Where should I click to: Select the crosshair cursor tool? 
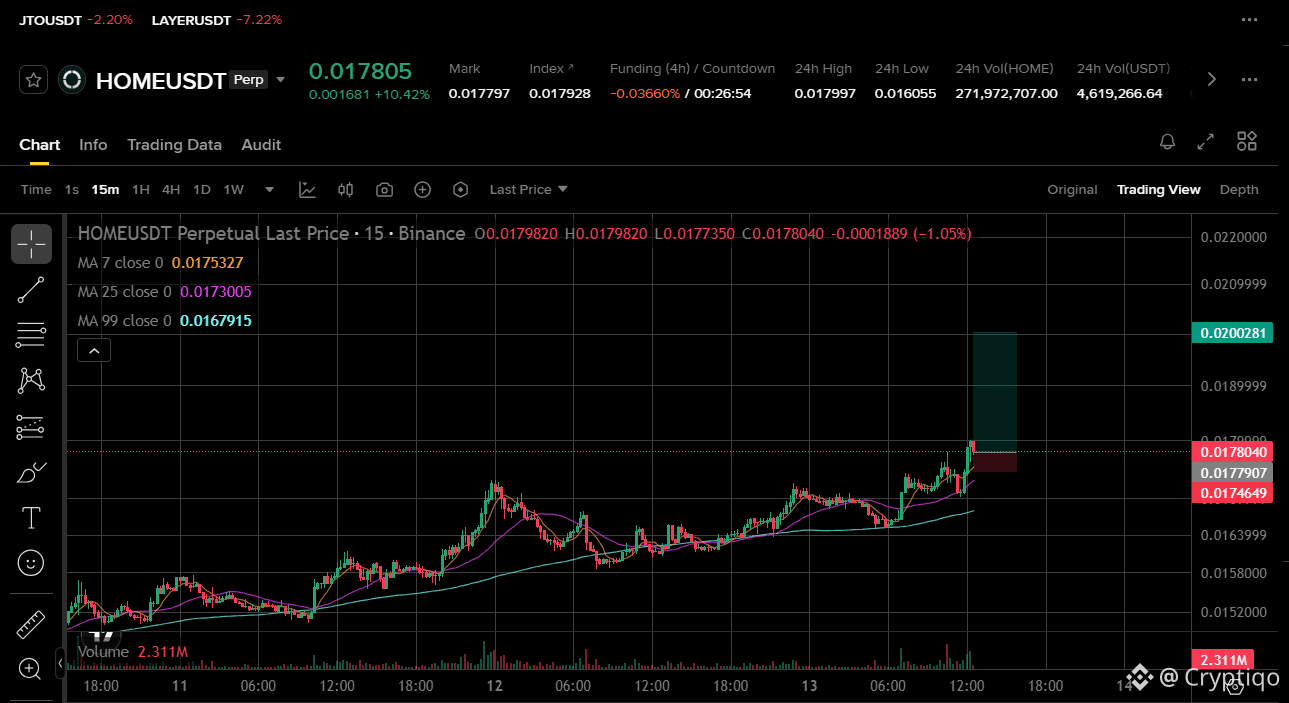point(32,244)
